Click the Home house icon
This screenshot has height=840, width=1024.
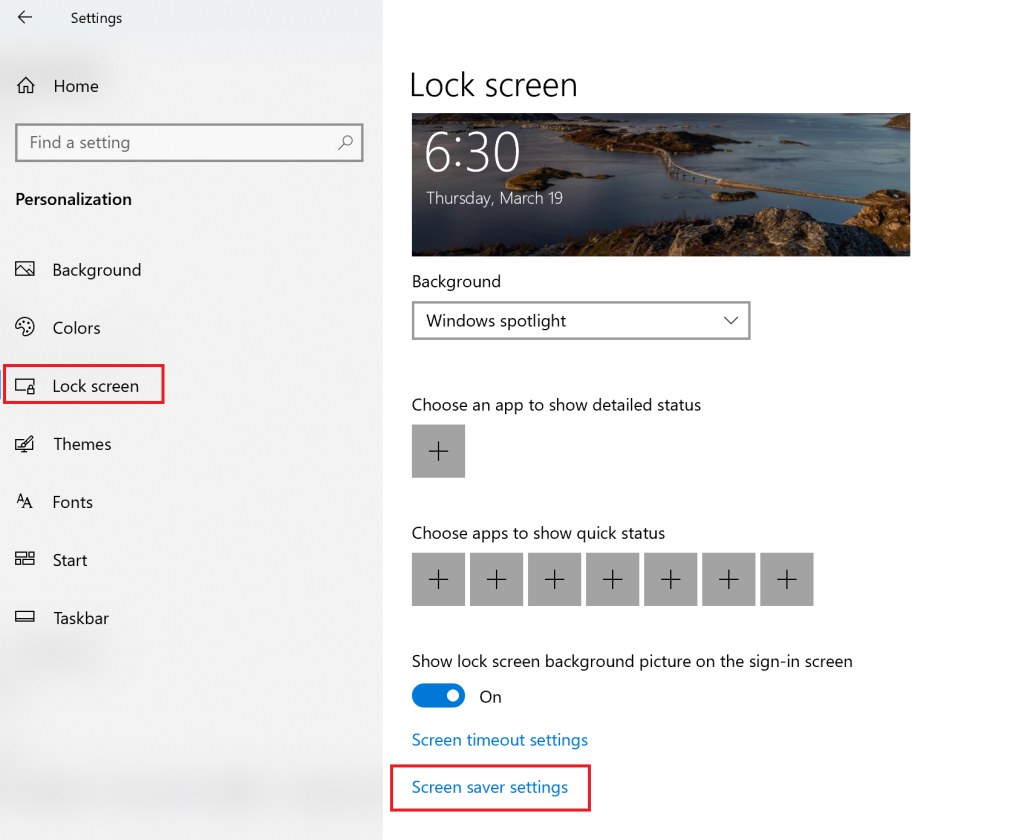pyautogui.click(x=26, y=86)
